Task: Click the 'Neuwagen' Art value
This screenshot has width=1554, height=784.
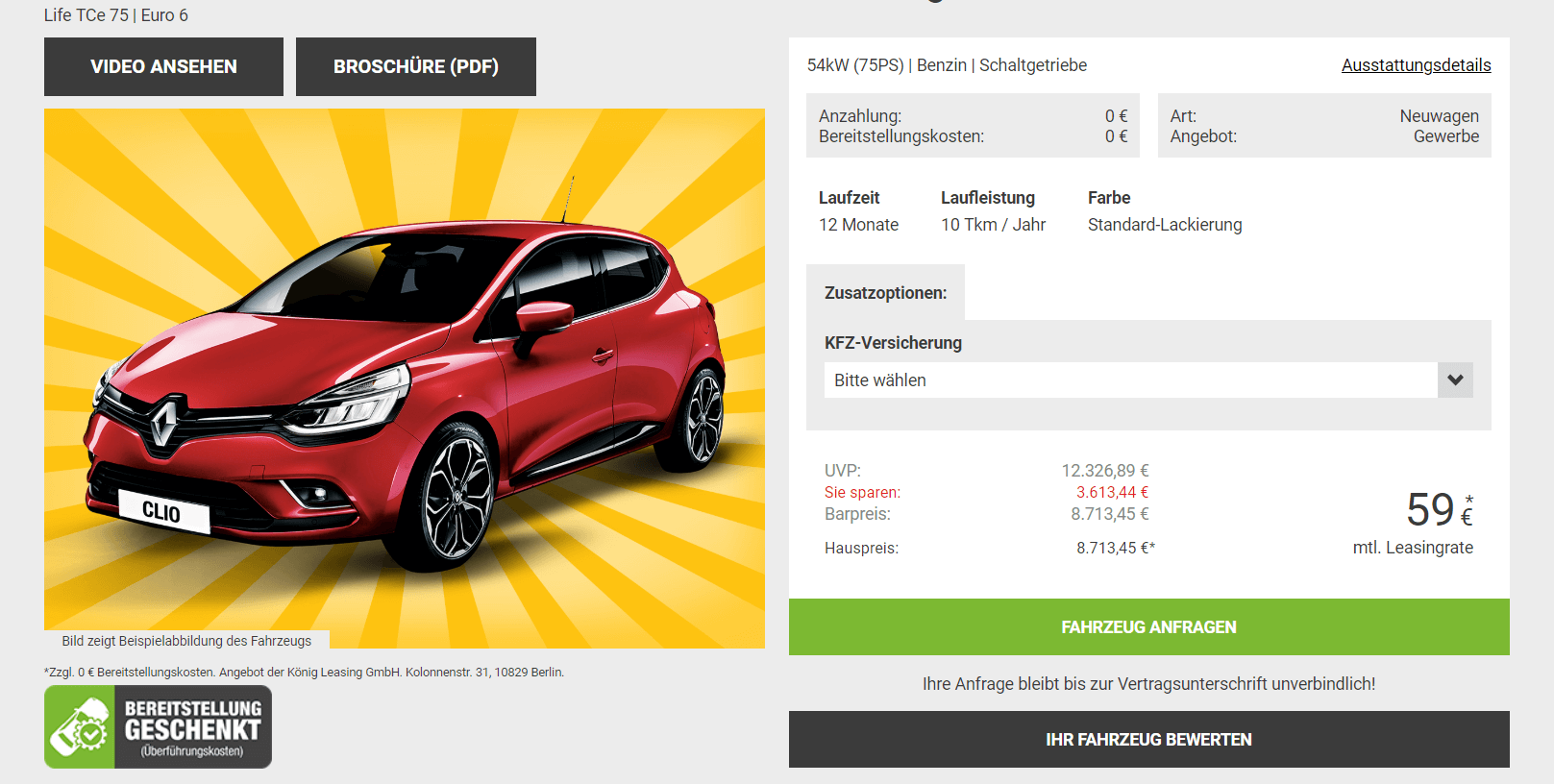Action: 1439,116
